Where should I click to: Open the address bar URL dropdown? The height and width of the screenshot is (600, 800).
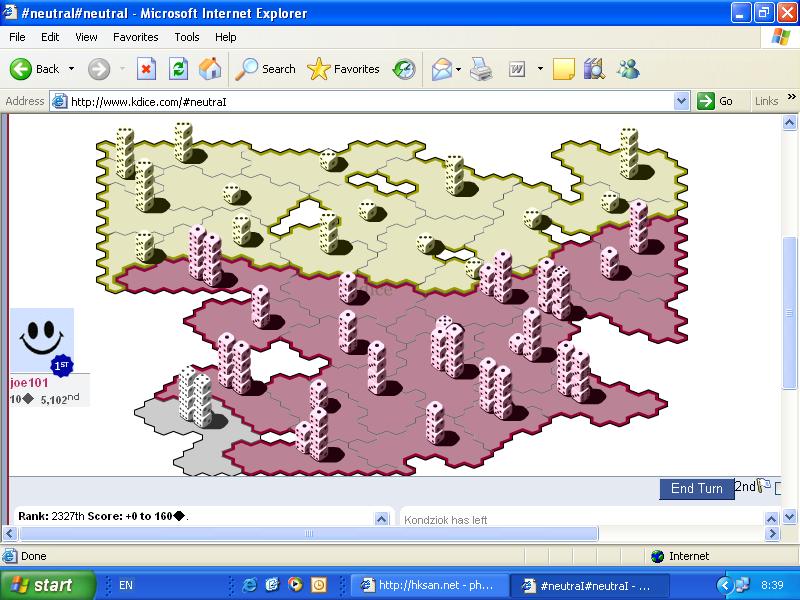[x=682, y=102]
